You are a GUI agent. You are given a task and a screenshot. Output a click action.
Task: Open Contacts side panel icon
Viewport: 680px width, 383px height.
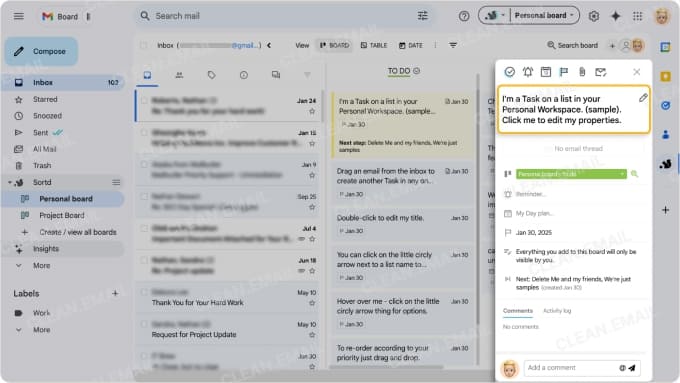pos(665,134)
